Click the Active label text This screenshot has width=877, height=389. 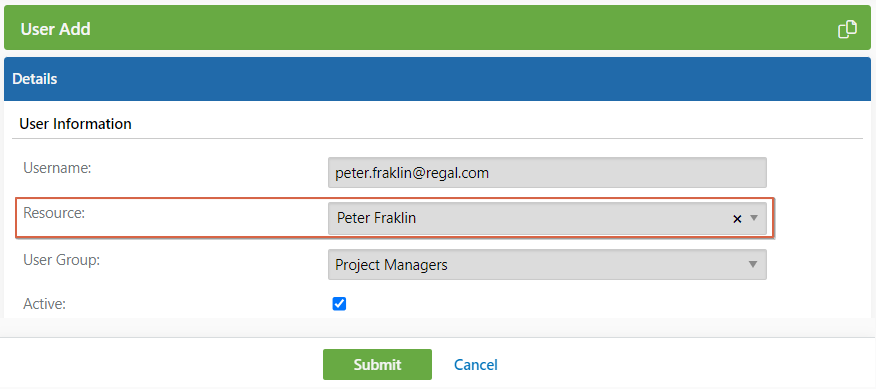[x=45, y=304]
